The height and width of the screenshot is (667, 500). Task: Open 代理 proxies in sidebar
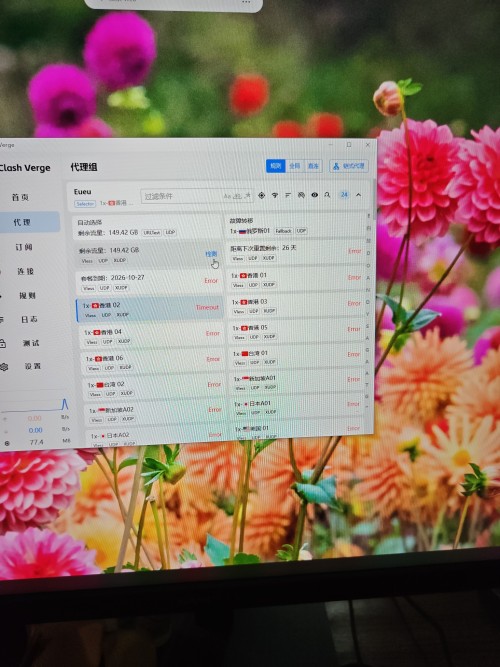(x=21, y=222)
